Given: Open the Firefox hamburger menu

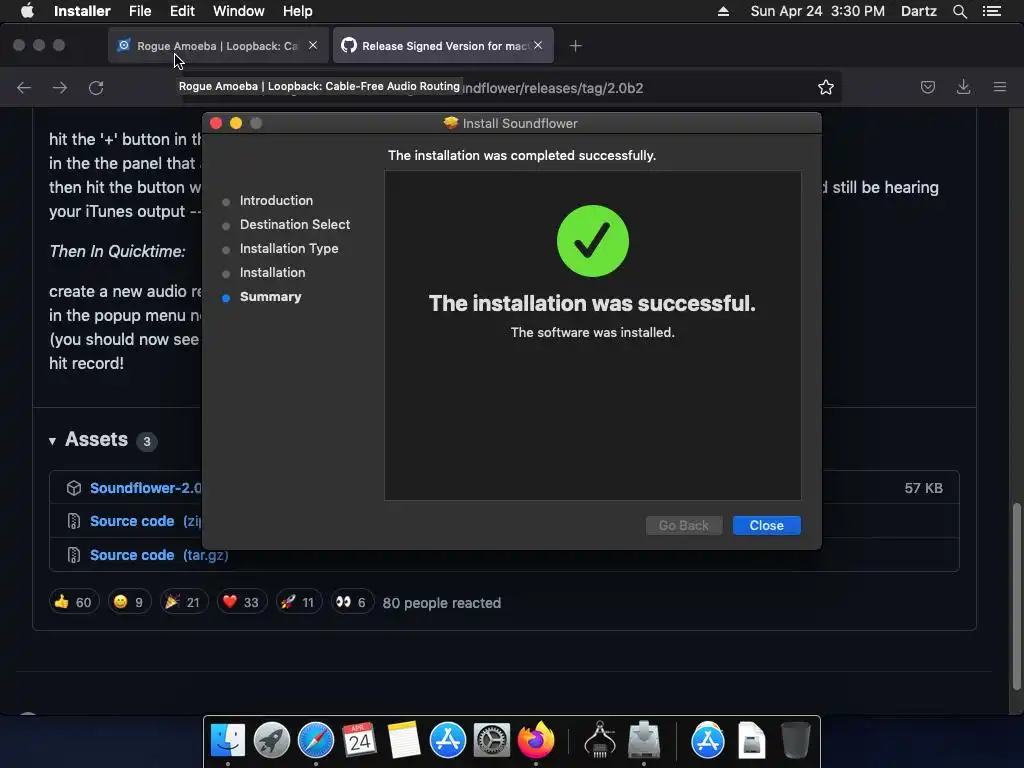Looking at the screenshot, I should pos(999,87).
